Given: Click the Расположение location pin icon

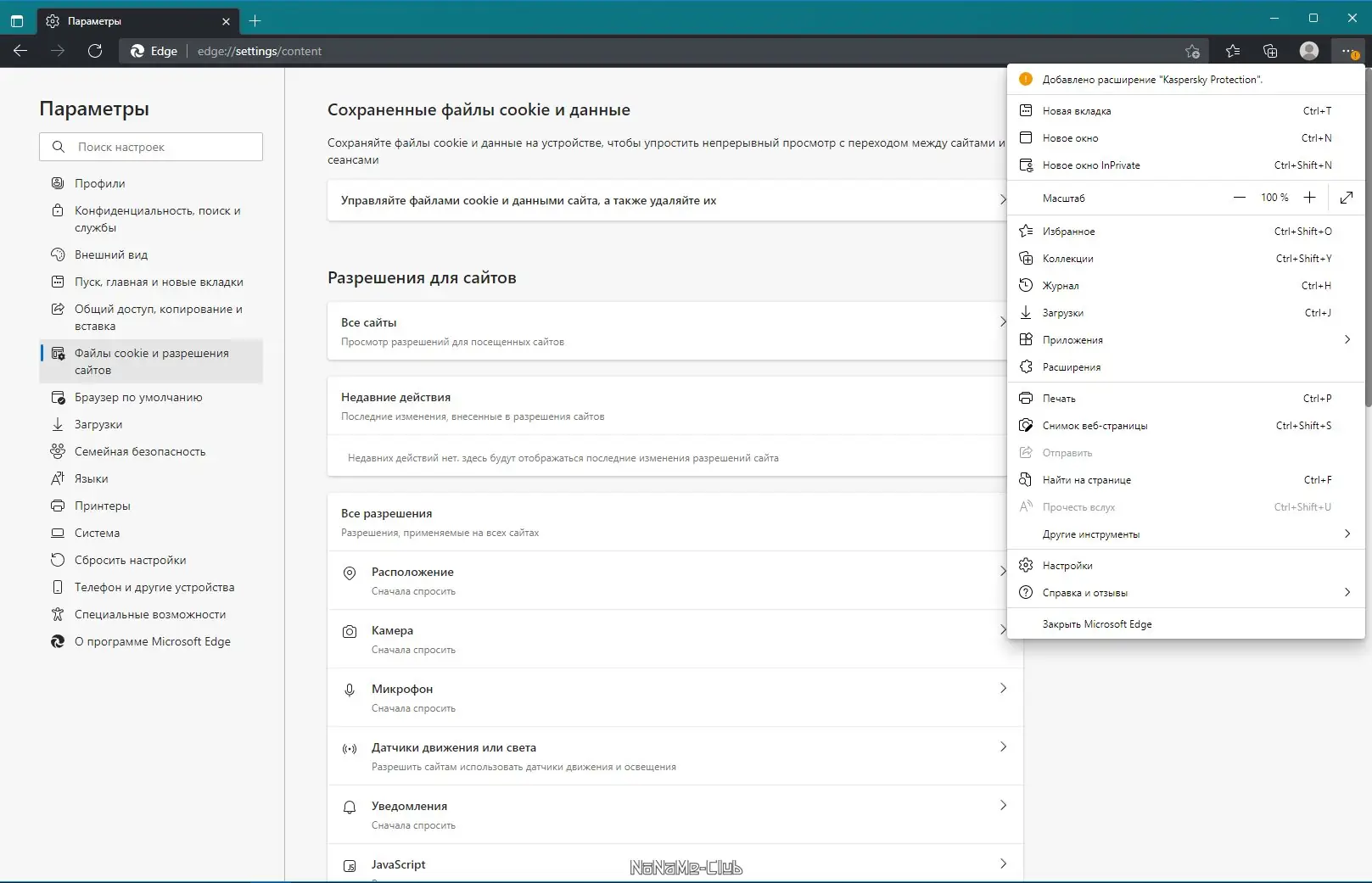Looking at the screenshot, I should coord(350,573).
